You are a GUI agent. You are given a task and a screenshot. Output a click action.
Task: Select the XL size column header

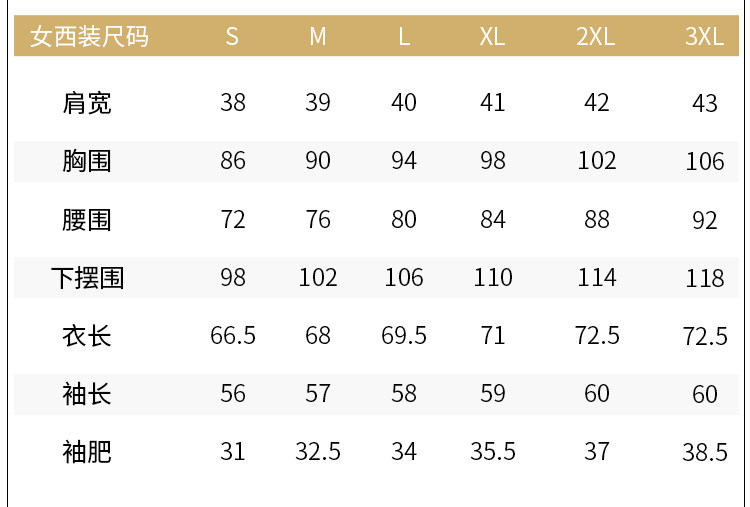pos(492,36)
